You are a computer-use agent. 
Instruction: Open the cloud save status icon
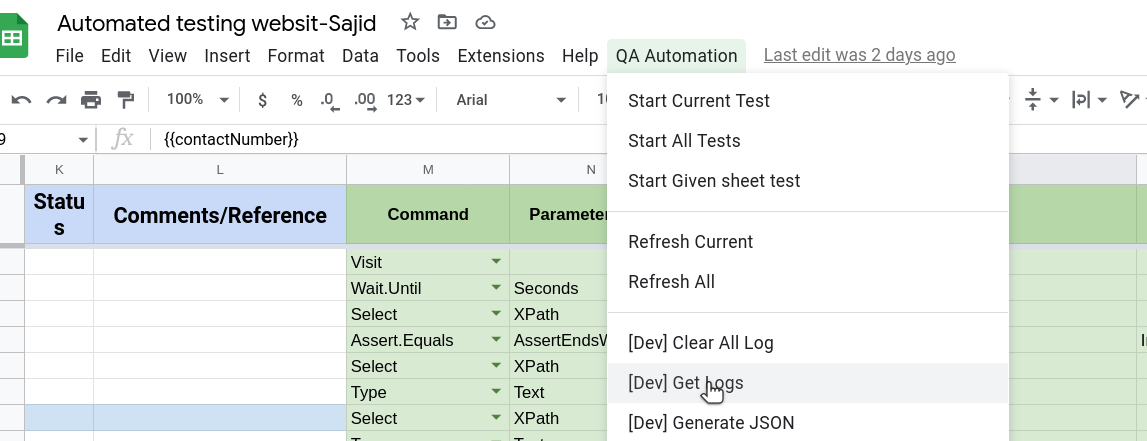coord(485,22)
